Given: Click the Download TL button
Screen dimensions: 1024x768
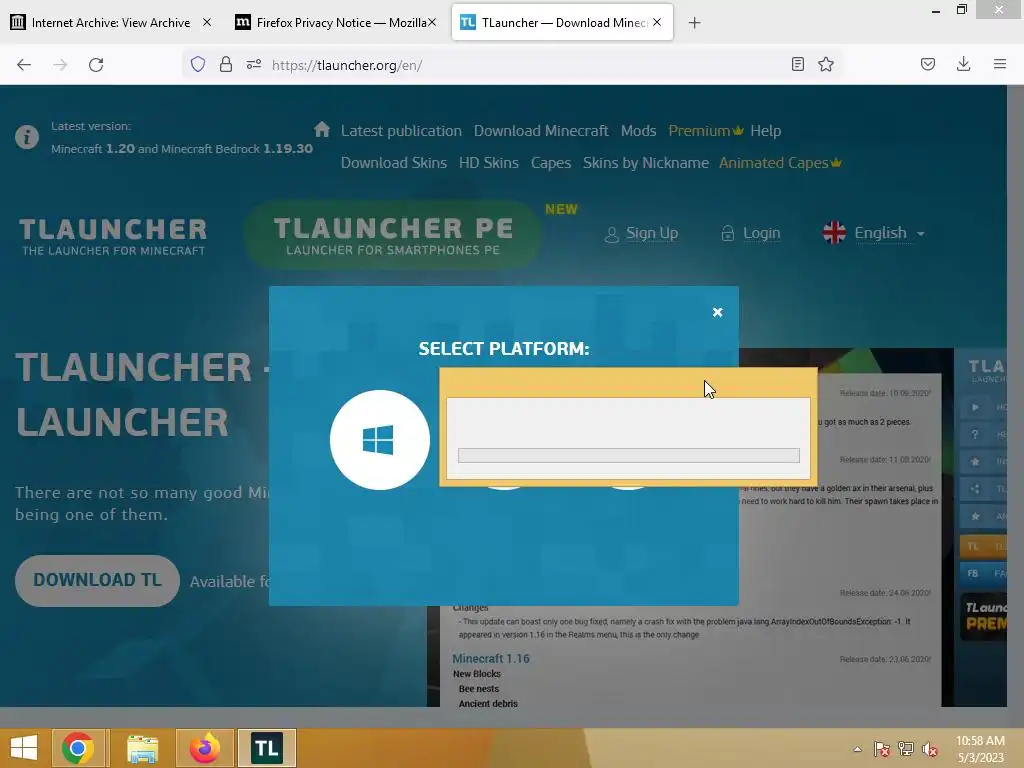Looking at the screenshot, I should 97,580.
